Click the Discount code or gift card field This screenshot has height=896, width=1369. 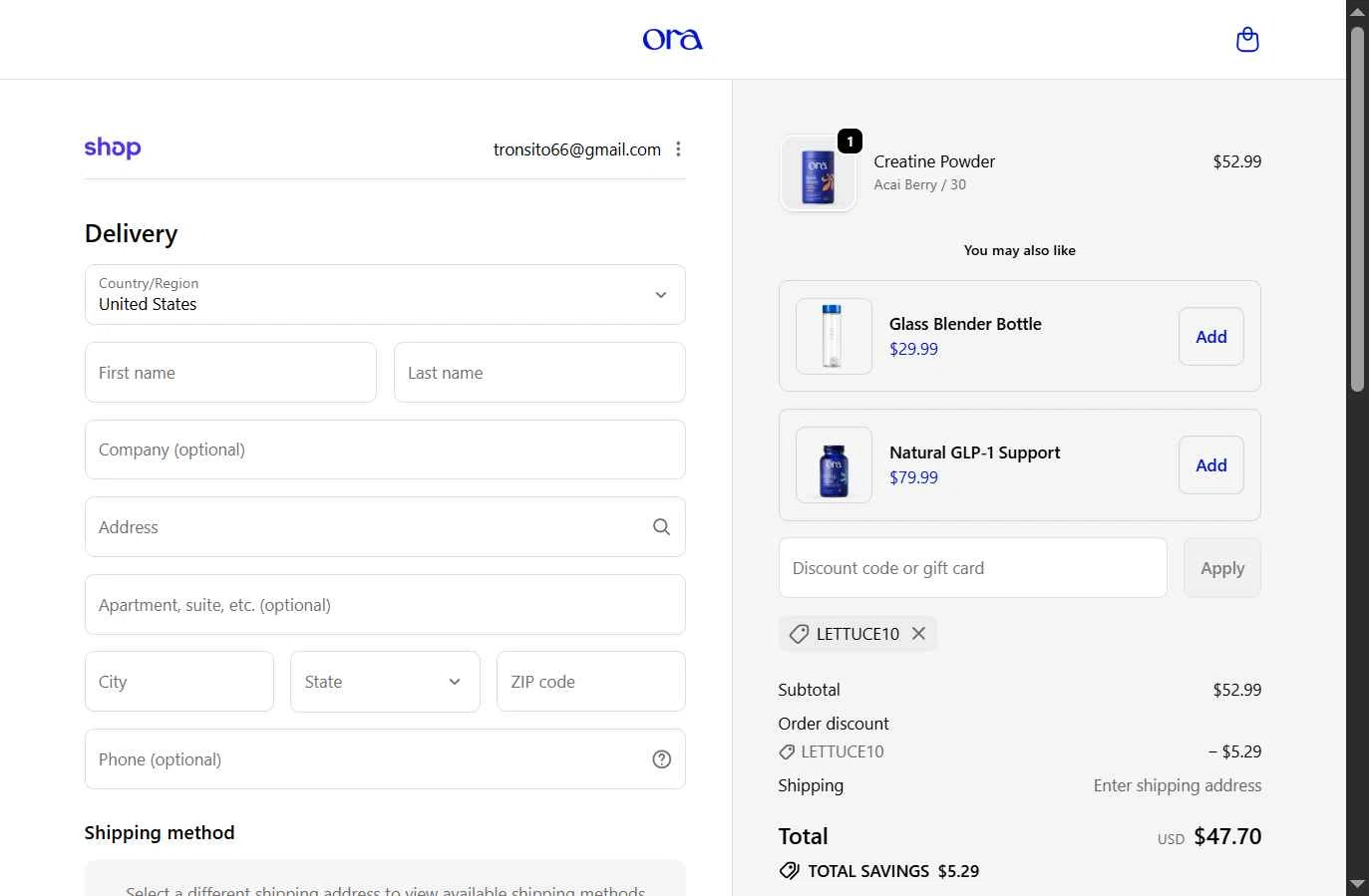coord(972,568)
